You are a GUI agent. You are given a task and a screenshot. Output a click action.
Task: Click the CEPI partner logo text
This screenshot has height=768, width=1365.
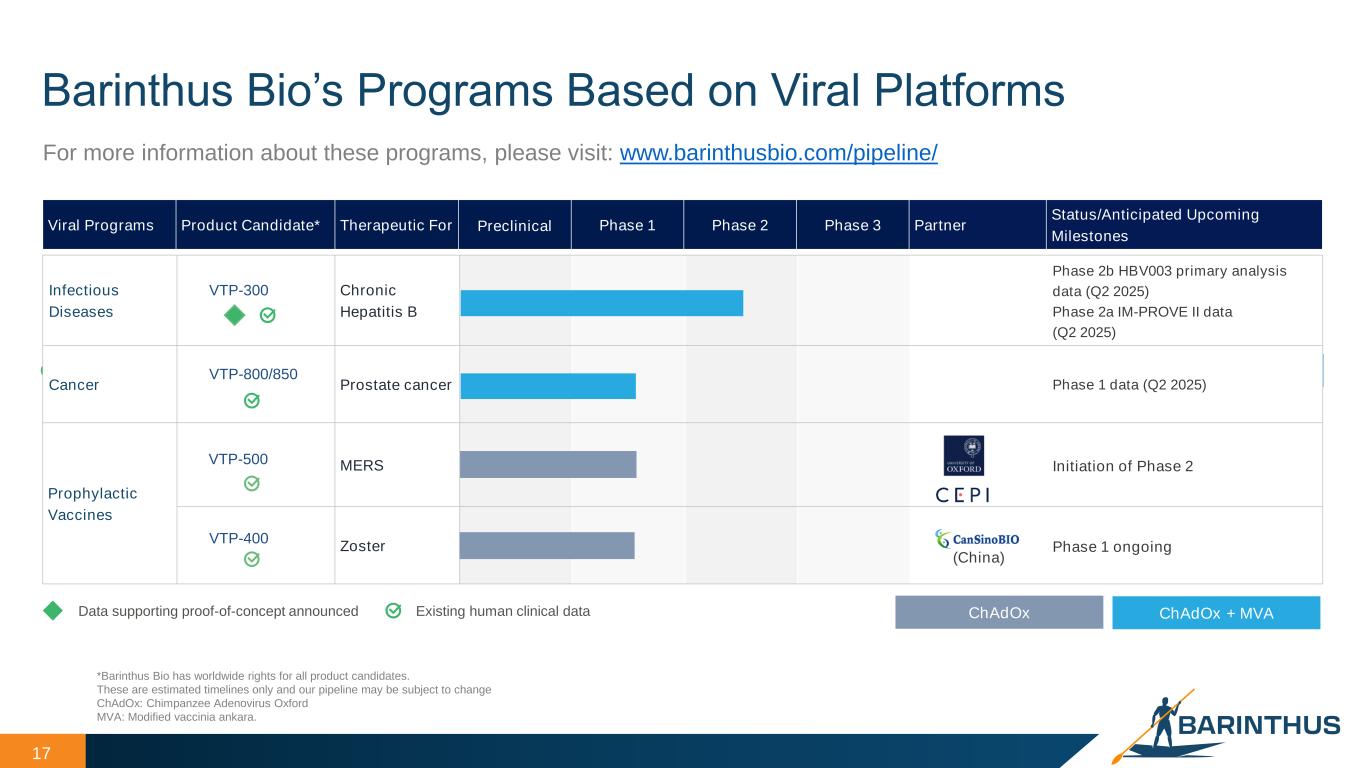962,495
